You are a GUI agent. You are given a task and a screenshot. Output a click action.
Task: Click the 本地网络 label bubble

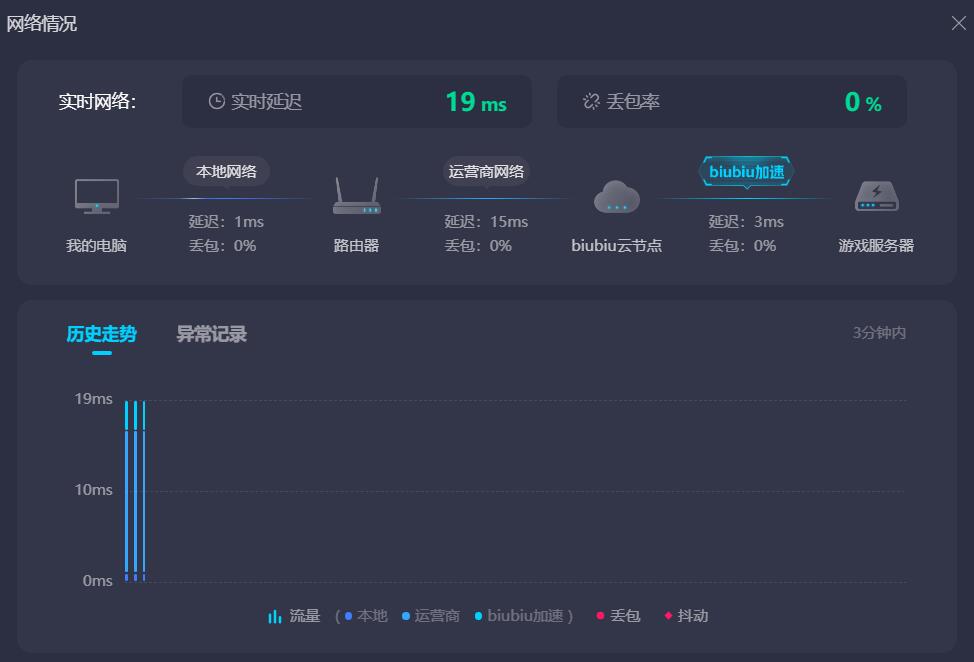point(226,171)
